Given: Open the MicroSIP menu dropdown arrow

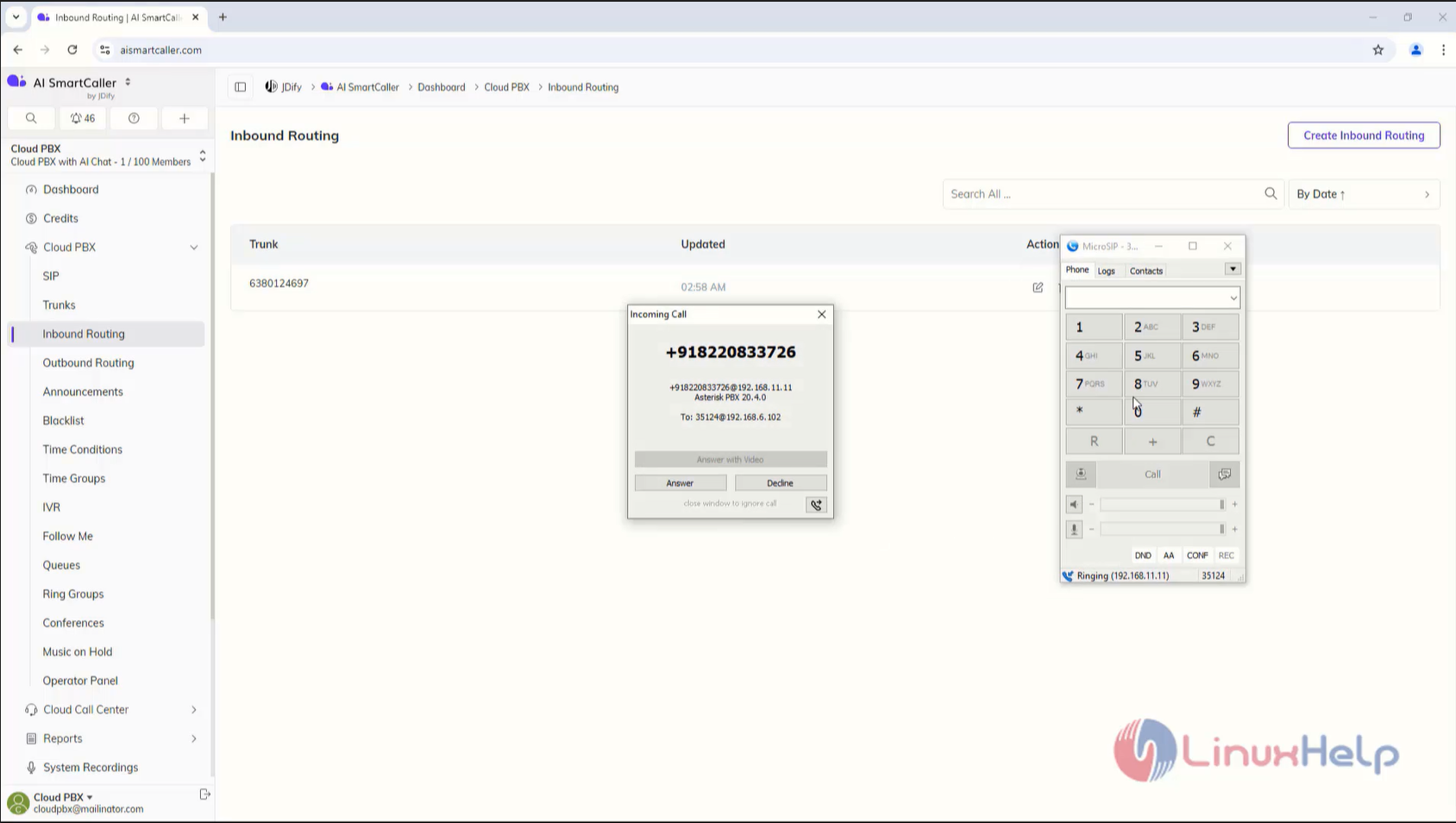Looking at the screenshot, I should click(x=1233, y=269).
